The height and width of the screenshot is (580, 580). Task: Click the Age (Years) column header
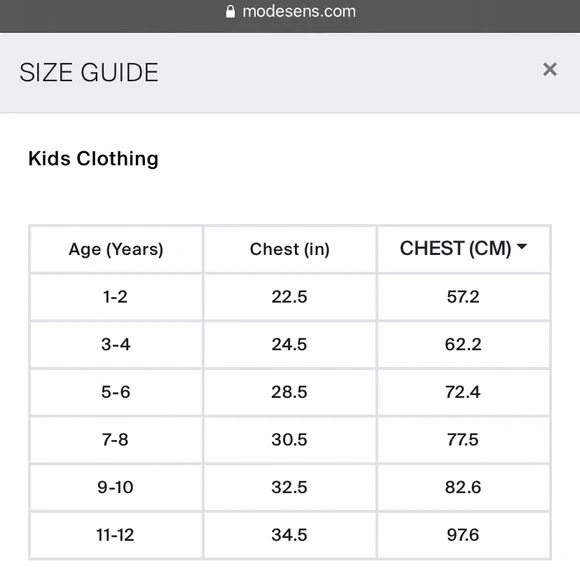pos(116,249)
